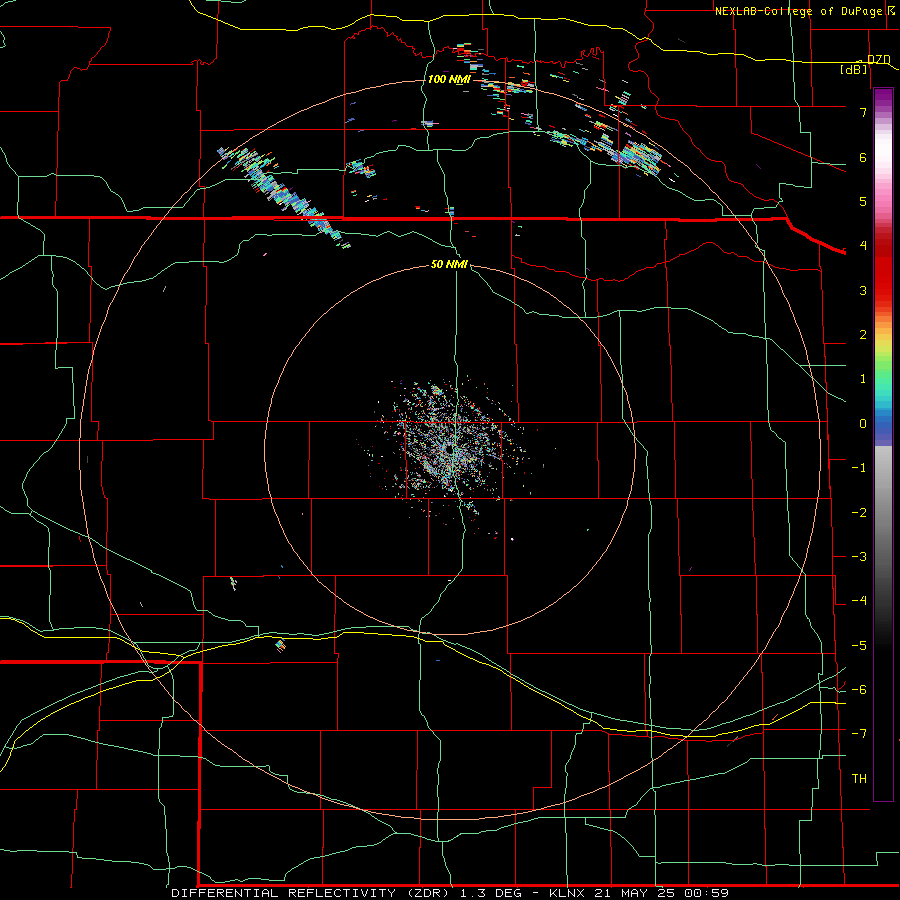
Task: Click the [dB] unit label
Action: (854, 70)
